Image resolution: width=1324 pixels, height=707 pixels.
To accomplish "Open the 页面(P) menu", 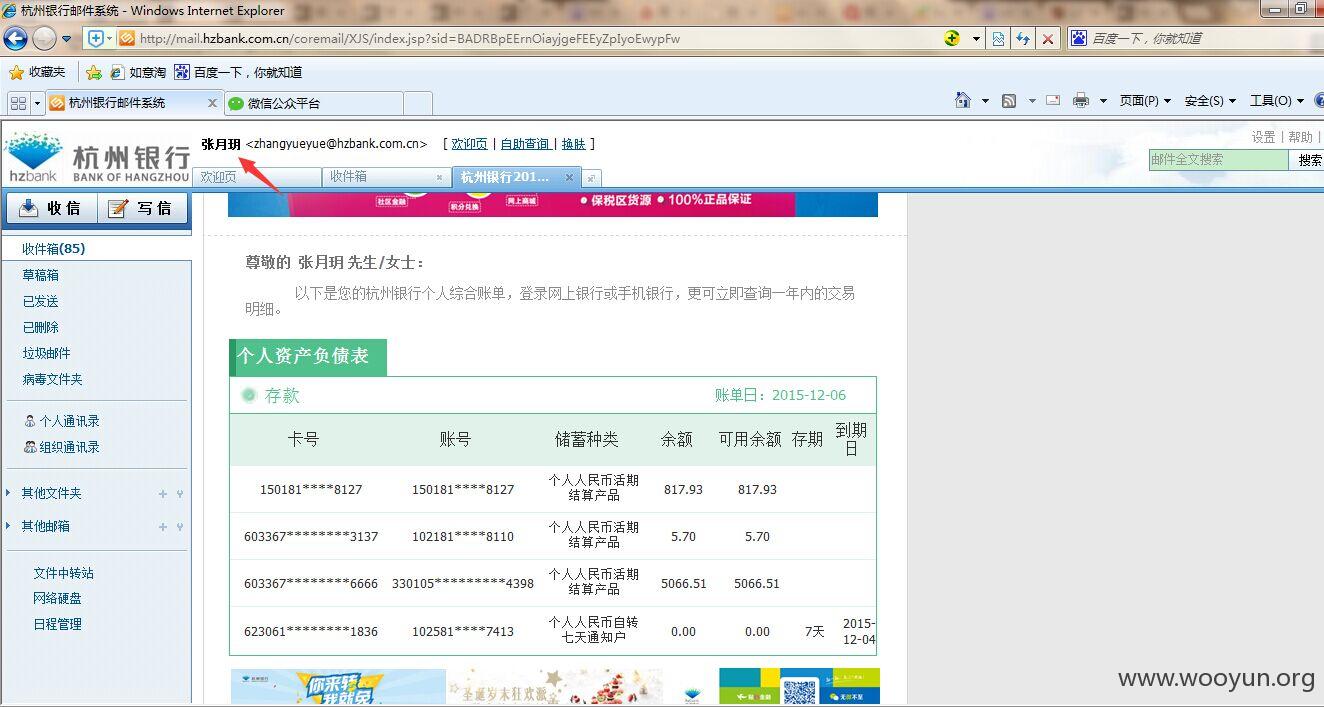I will 1144,101.
